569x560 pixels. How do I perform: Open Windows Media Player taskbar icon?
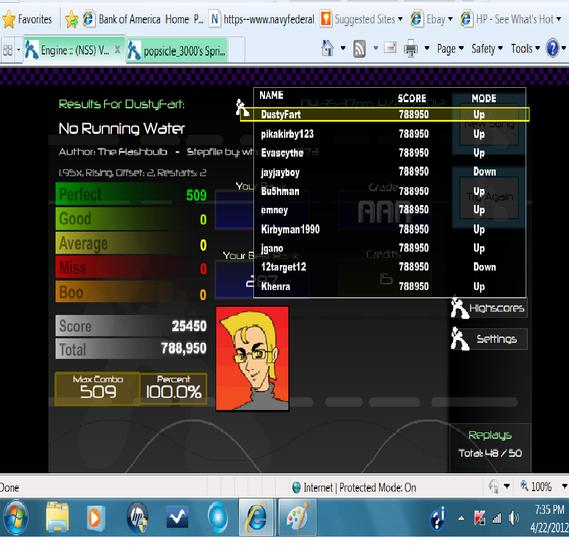pyautogui.click(x=97, y=518)
